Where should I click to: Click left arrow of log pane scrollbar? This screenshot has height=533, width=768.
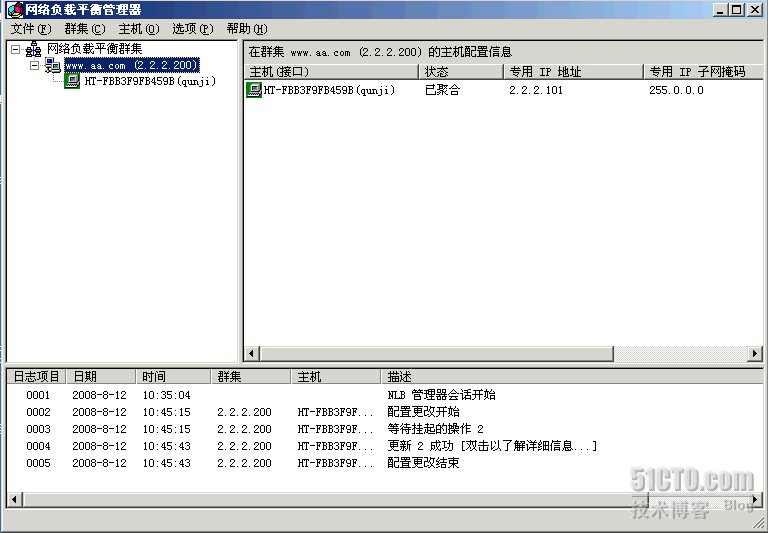[14, 500]
